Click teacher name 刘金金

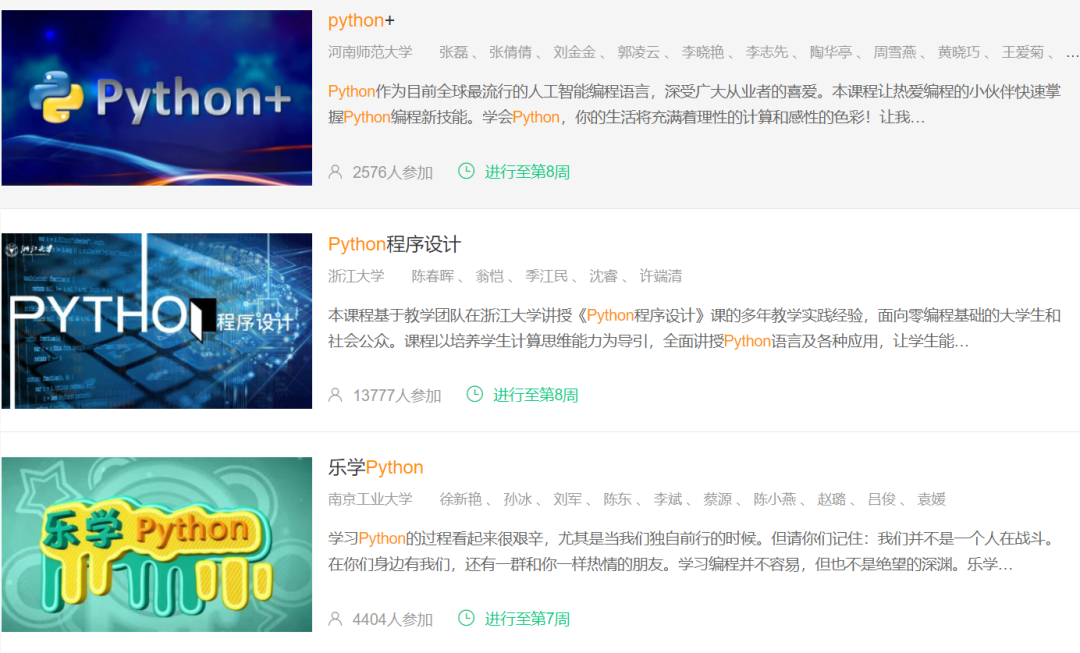574,52
